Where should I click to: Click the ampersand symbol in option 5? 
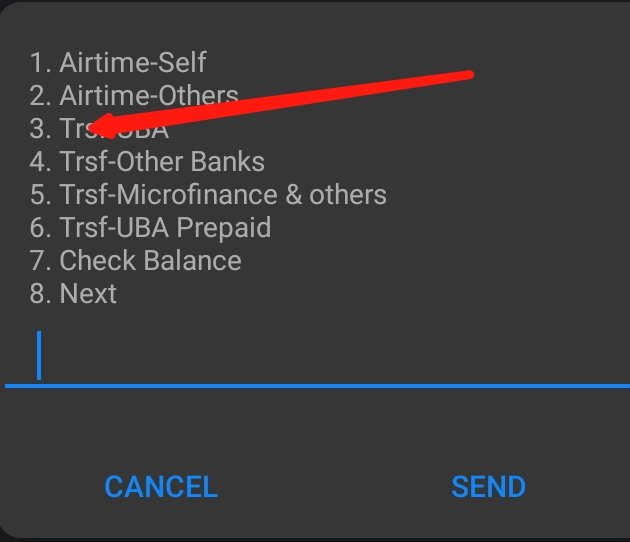294,194
